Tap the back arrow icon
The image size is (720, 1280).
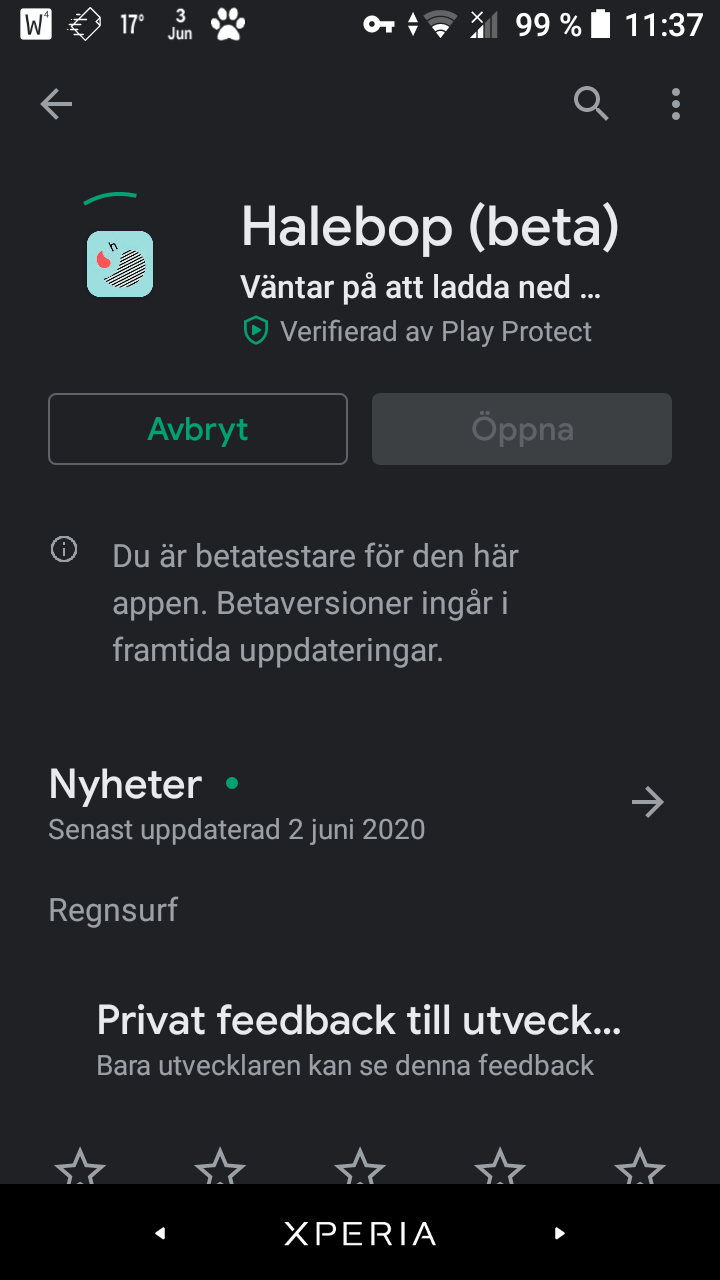tap(56, 104)
